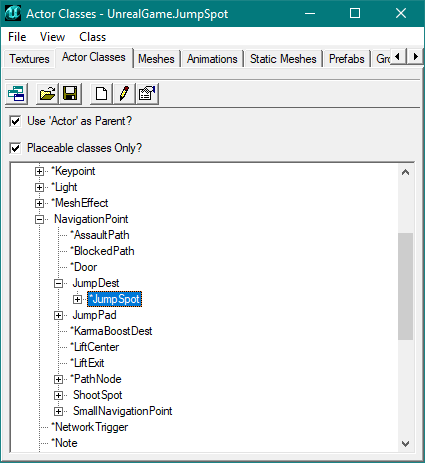Image resolution: width=425 pixels, height=463 pixels.
Task: Select the LiftCenter class
Action: [x=95, y=347]
